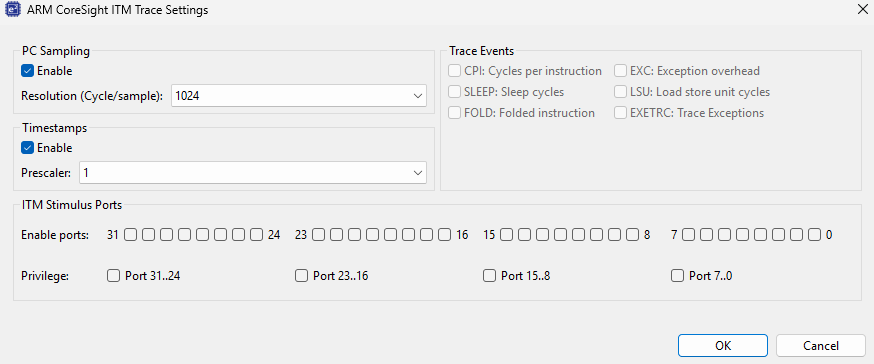Enable ITM stimulus port 6 checkbox
Screen dimensions: 874x364
pos(706,235)
